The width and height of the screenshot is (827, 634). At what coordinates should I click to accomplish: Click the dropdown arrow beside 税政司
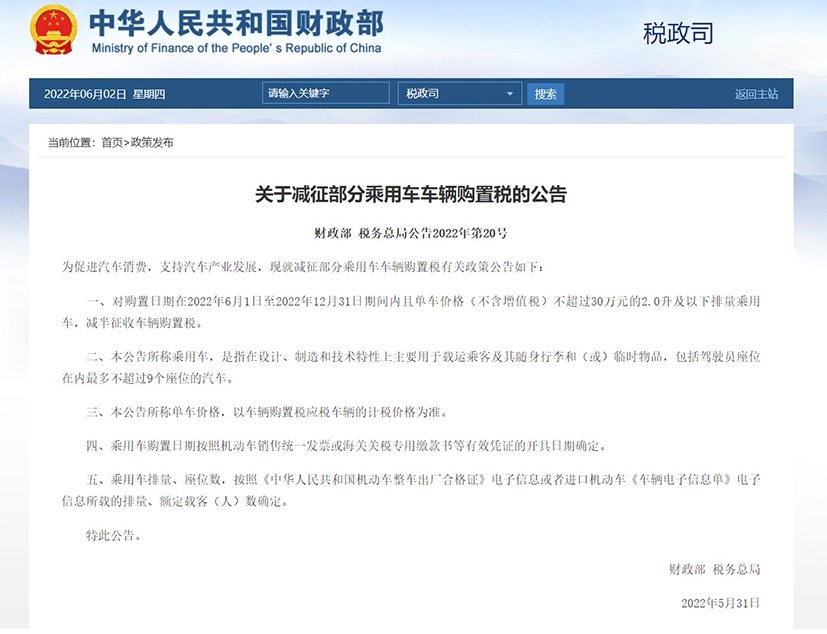509,94
